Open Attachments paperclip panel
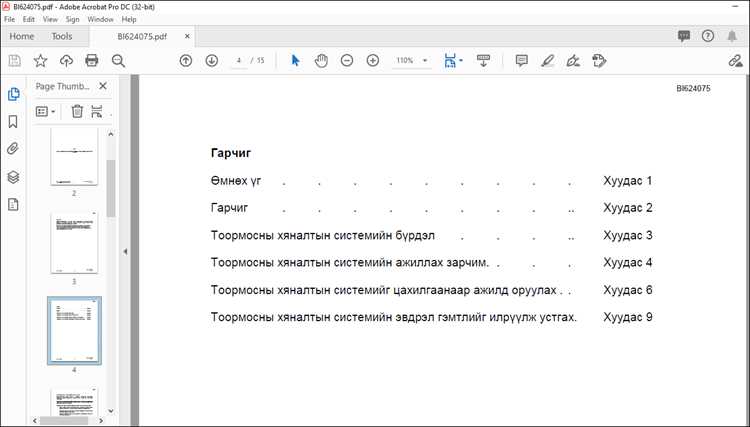The image size is (750, 427). tap(13, 149)
